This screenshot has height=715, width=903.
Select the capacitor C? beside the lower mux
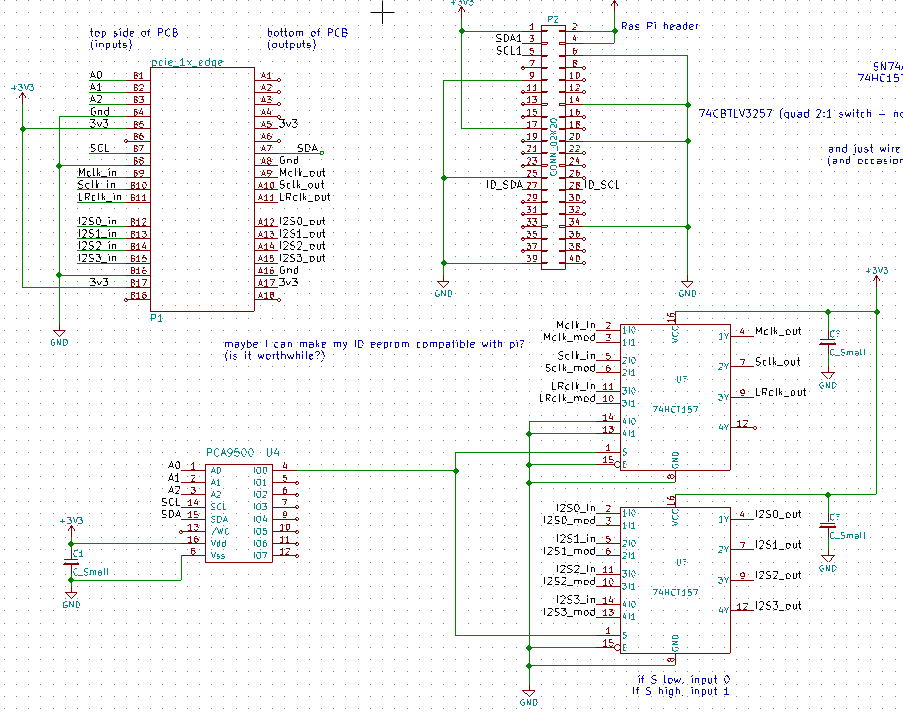[828, 526]
